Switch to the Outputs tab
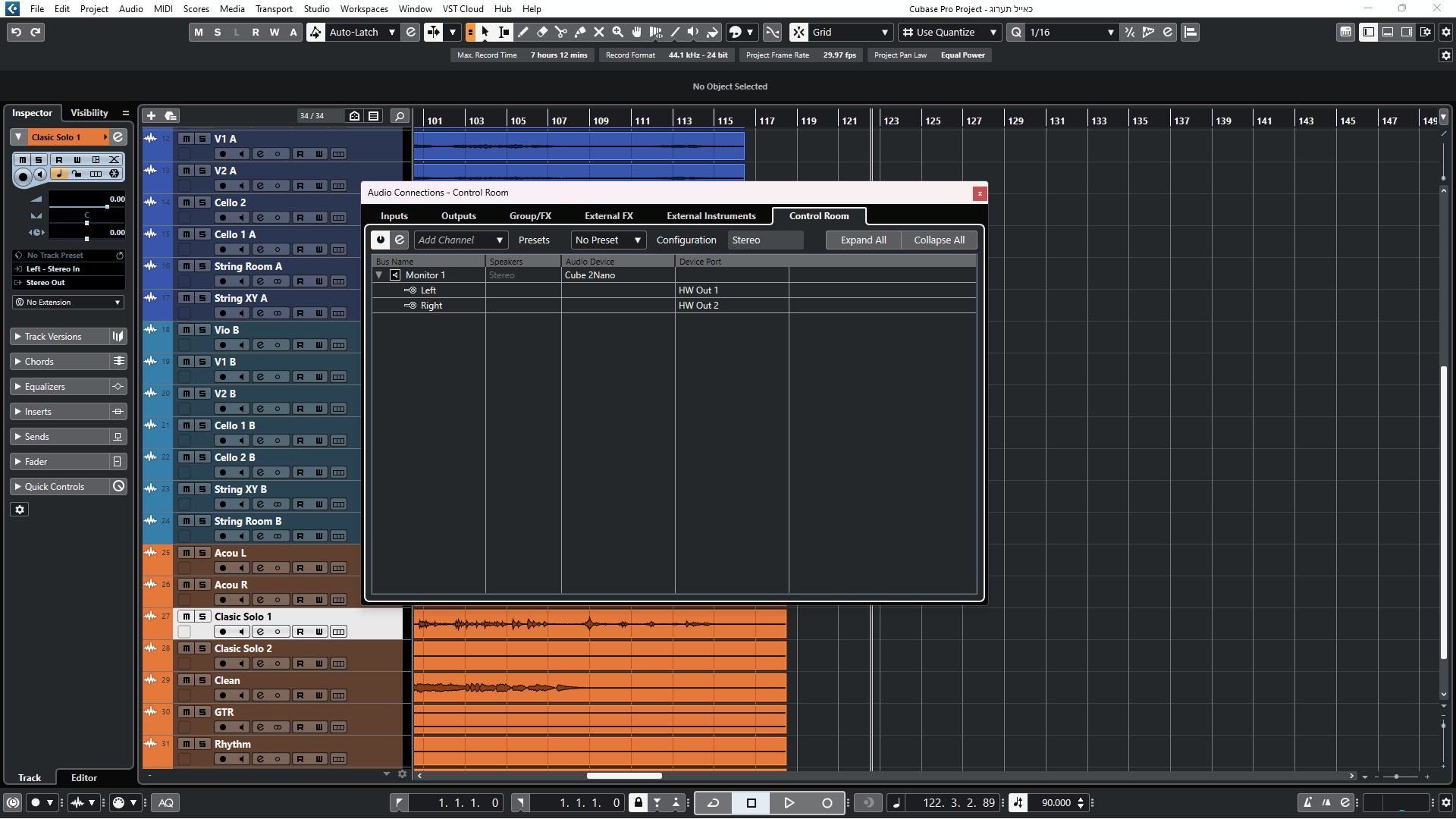 [x=458, y=216]
